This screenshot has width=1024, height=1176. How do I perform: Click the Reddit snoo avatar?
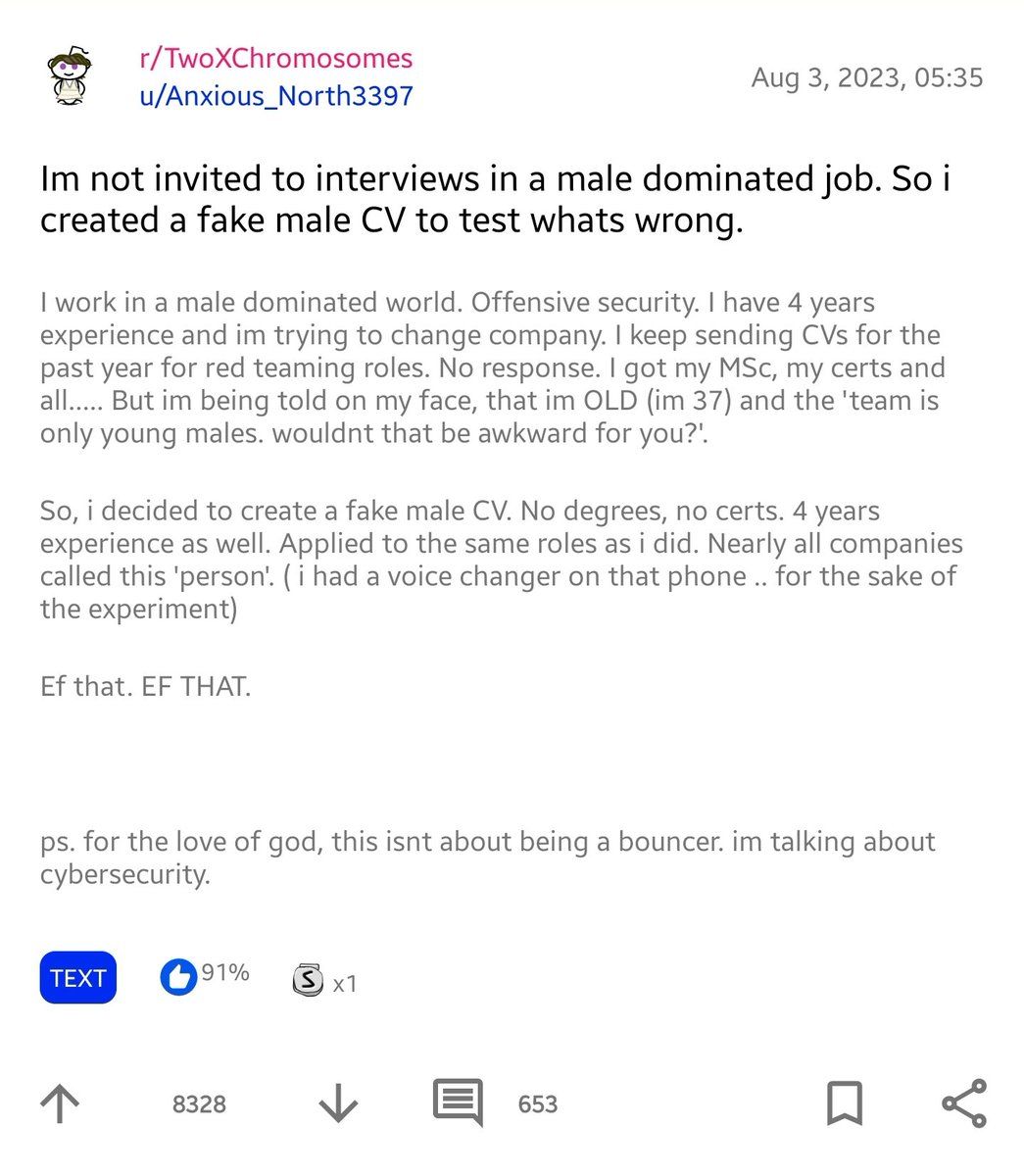point(71,79)
